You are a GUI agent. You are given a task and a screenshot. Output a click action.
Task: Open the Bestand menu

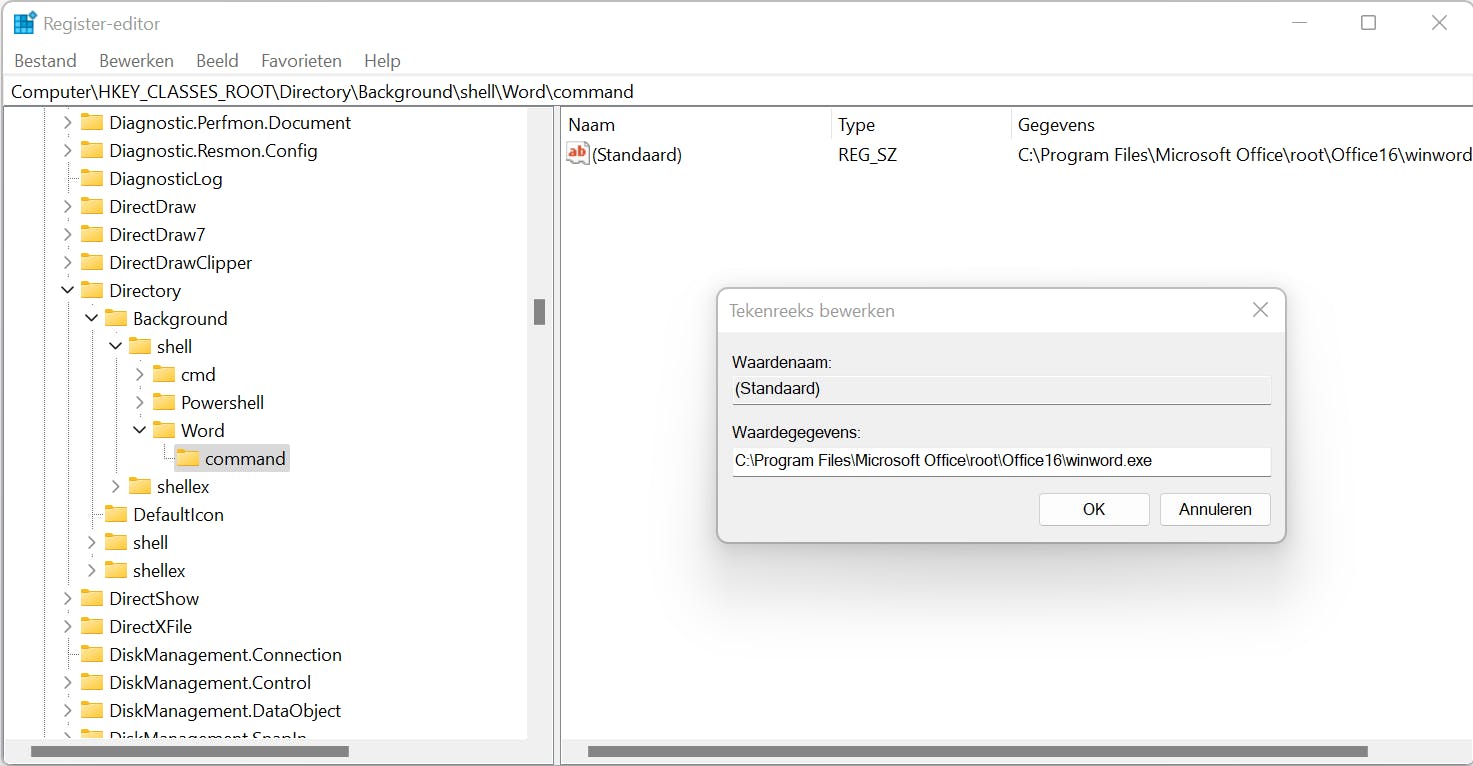tap(45, 61)
